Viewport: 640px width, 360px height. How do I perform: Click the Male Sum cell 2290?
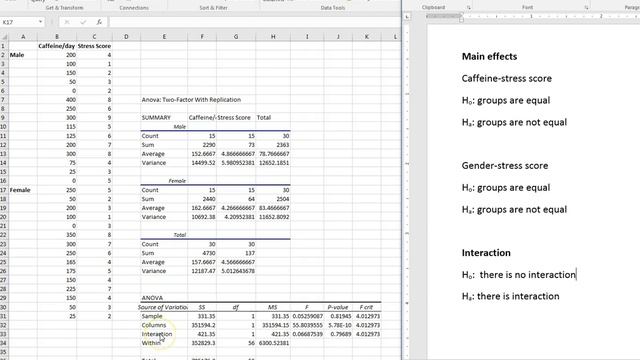(x=202, y=145)
